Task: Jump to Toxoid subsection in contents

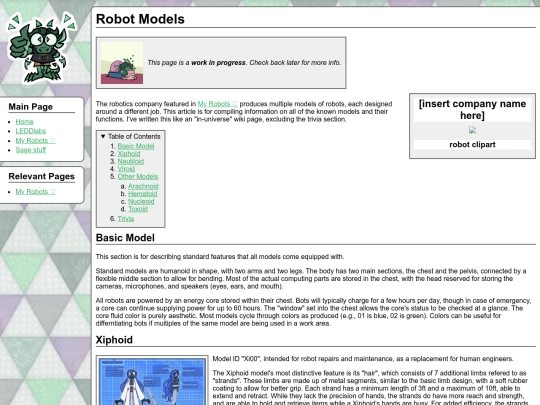Action: point(138,209)
